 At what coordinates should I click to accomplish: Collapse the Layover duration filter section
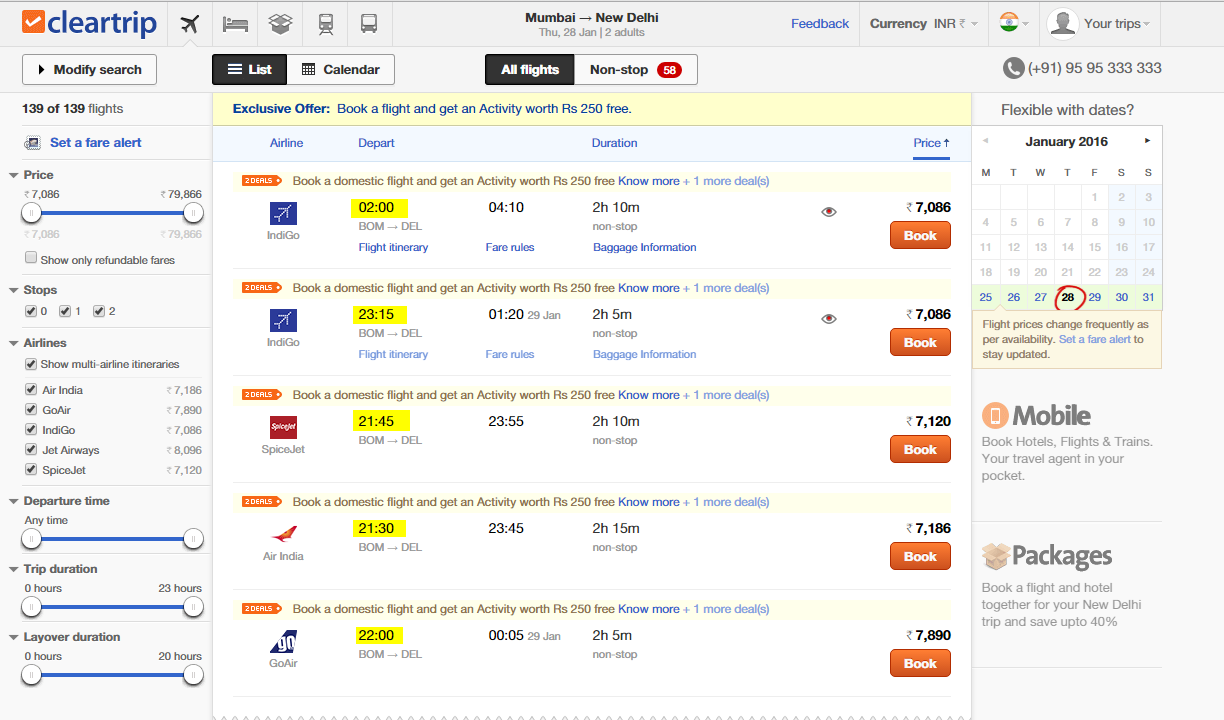(14, 637)
